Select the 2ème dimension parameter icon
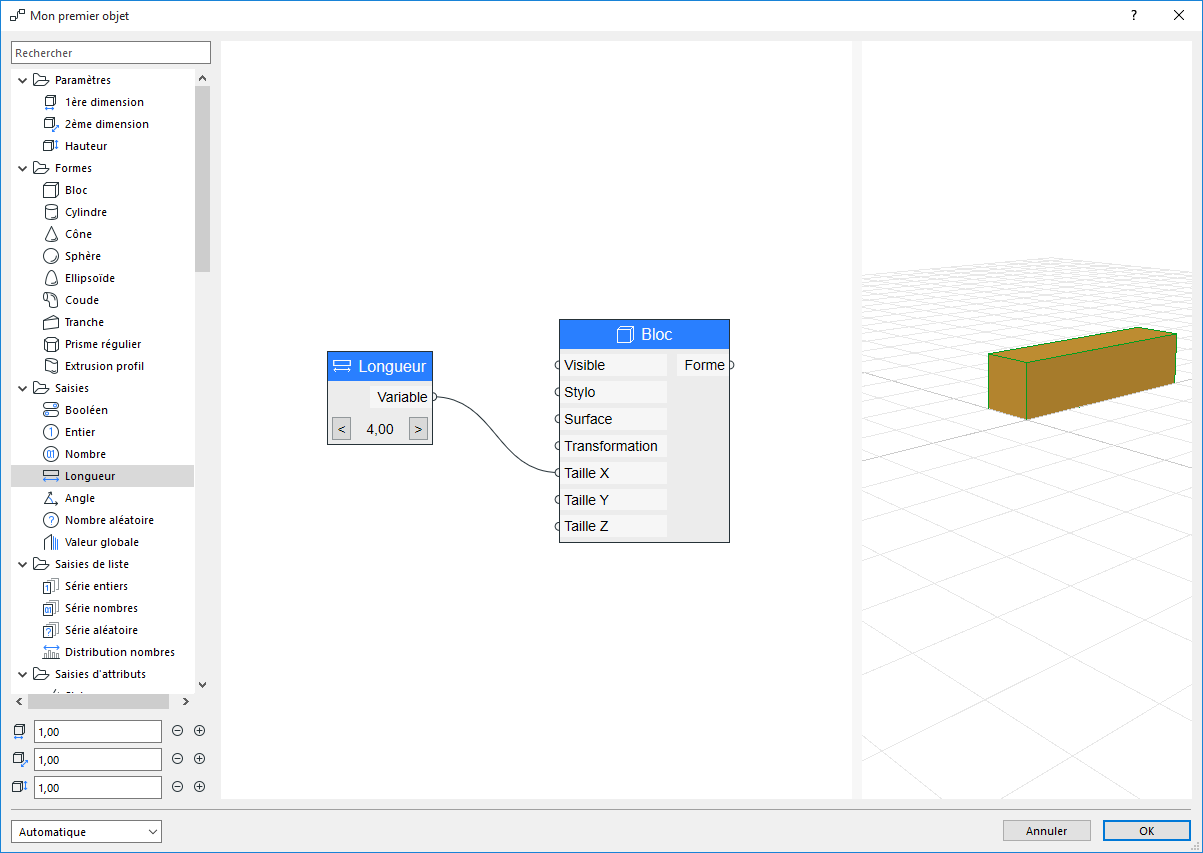 click(51, 124)
